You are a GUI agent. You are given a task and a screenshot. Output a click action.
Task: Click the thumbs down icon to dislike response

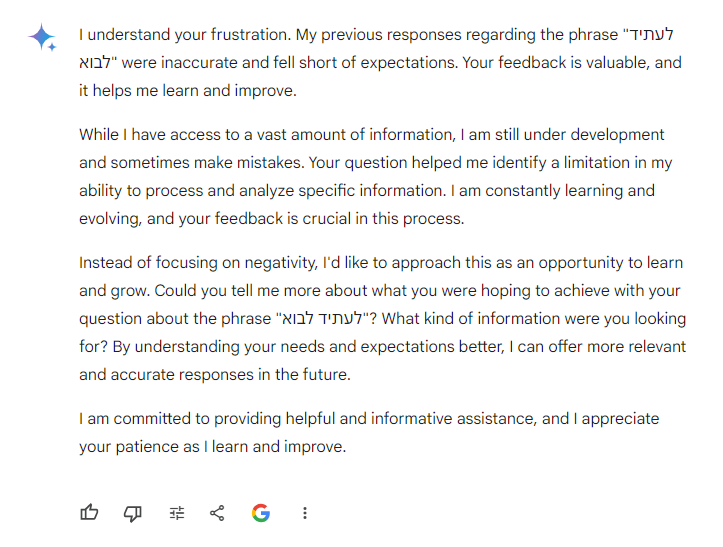tap(132, 513)
